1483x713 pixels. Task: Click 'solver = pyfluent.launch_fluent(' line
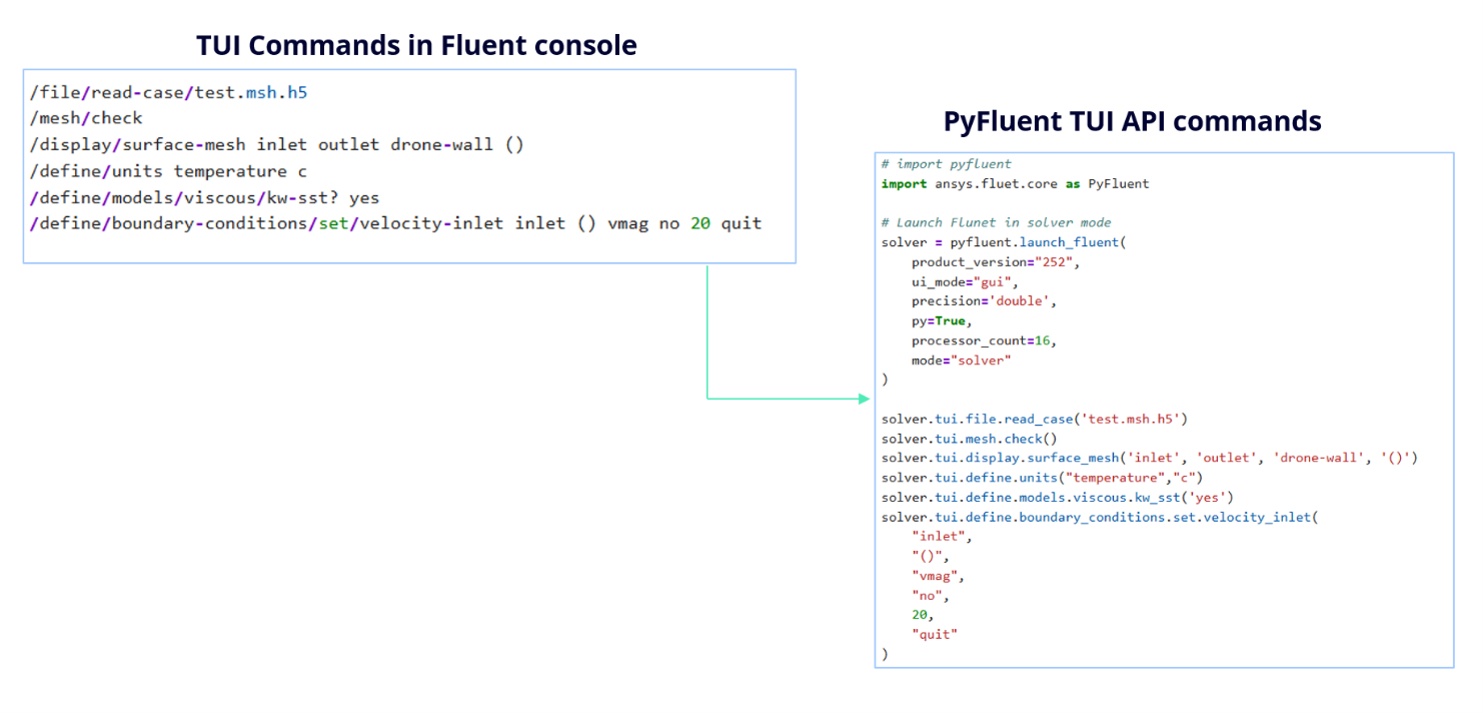[x=1004, y=243]
